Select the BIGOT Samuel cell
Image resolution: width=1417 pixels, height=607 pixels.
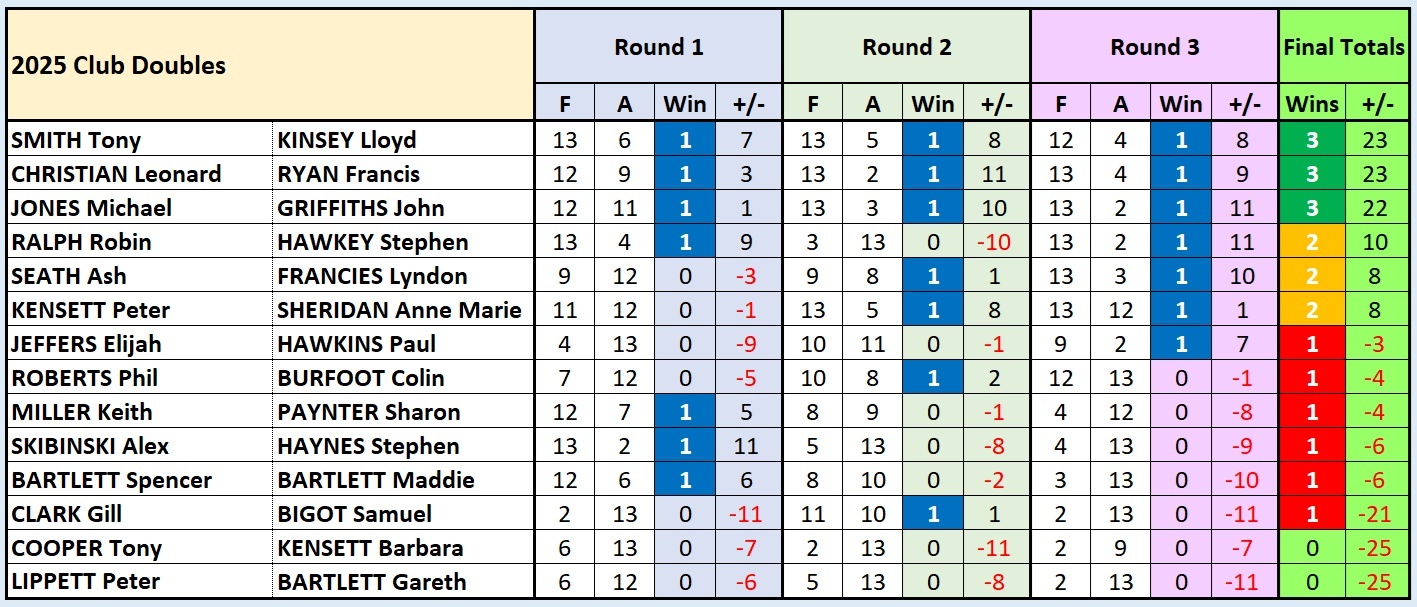[x=355, y=514]
